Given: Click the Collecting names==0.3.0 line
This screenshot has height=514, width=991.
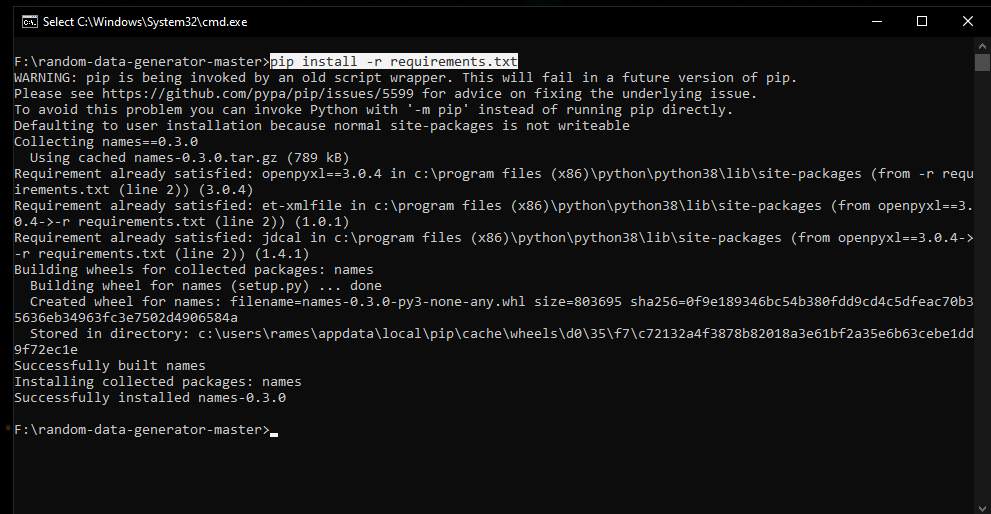Looking at the screenshot, I should pyautogui.click(x=106, y=142).
